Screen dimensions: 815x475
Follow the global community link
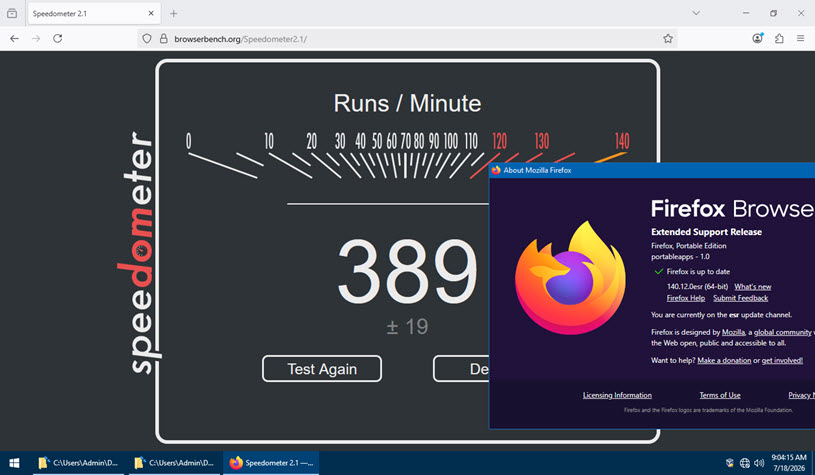782,332
